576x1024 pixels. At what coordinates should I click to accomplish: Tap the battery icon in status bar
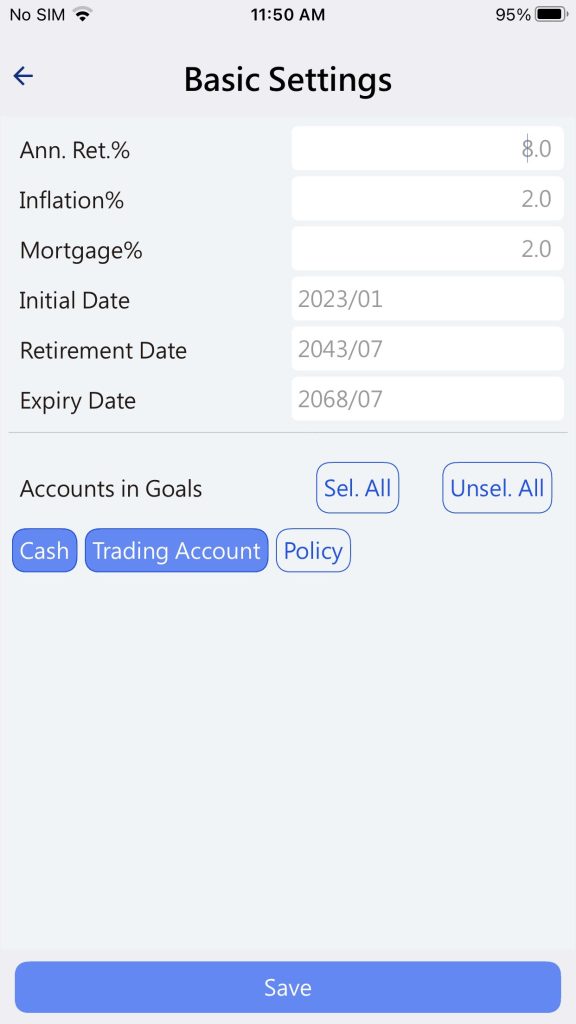point(552,14)
